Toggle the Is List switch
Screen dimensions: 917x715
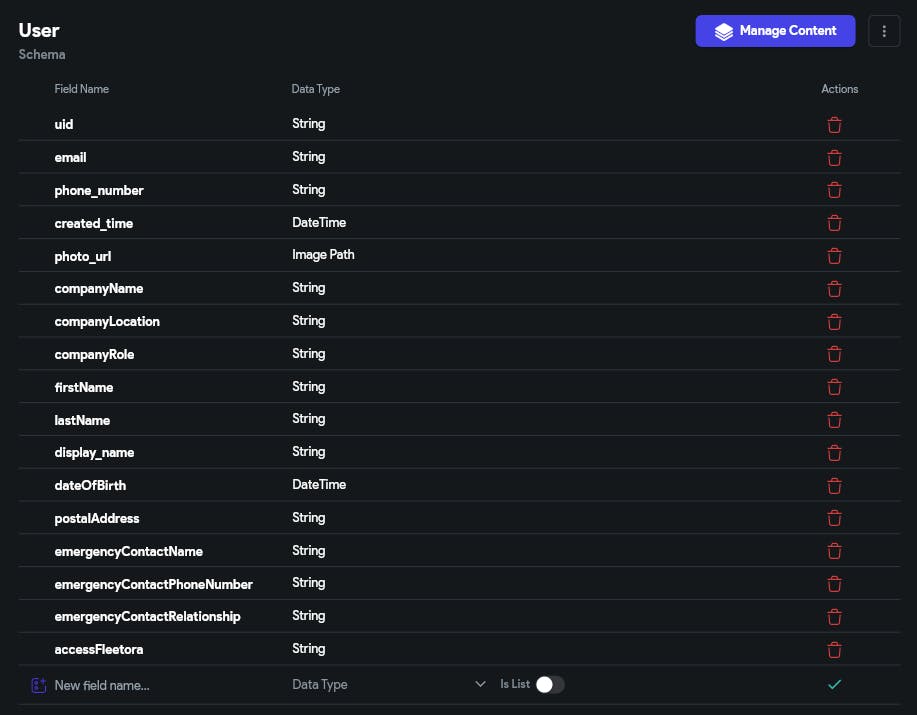click(550, 685)
